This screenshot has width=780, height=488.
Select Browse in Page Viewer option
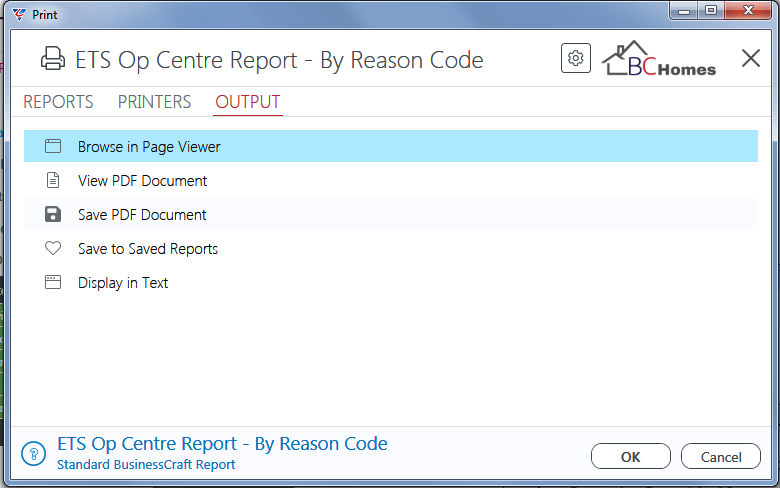click(390, 146)
